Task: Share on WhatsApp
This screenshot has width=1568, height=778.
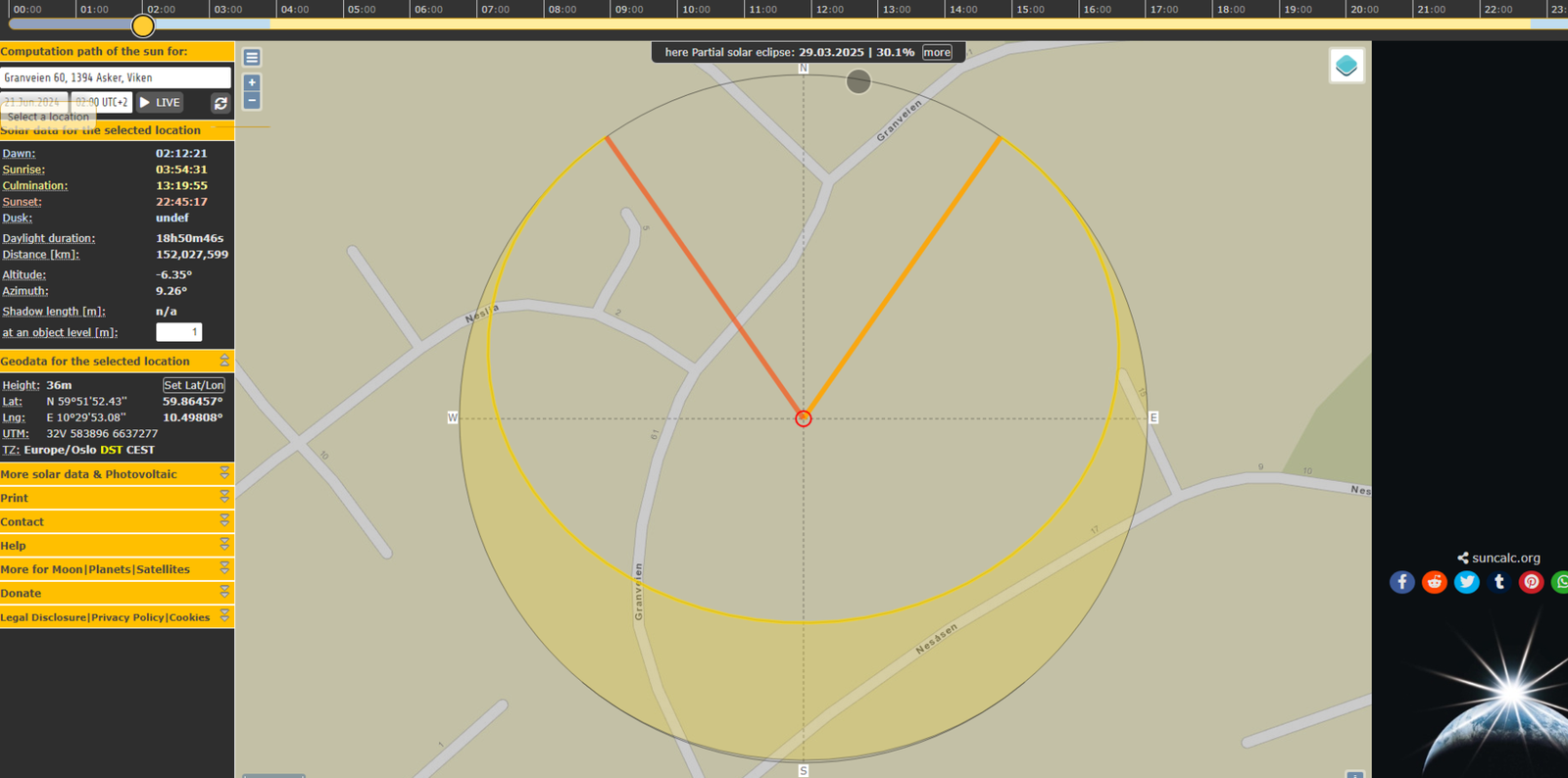Action: tap(1560, 583)
